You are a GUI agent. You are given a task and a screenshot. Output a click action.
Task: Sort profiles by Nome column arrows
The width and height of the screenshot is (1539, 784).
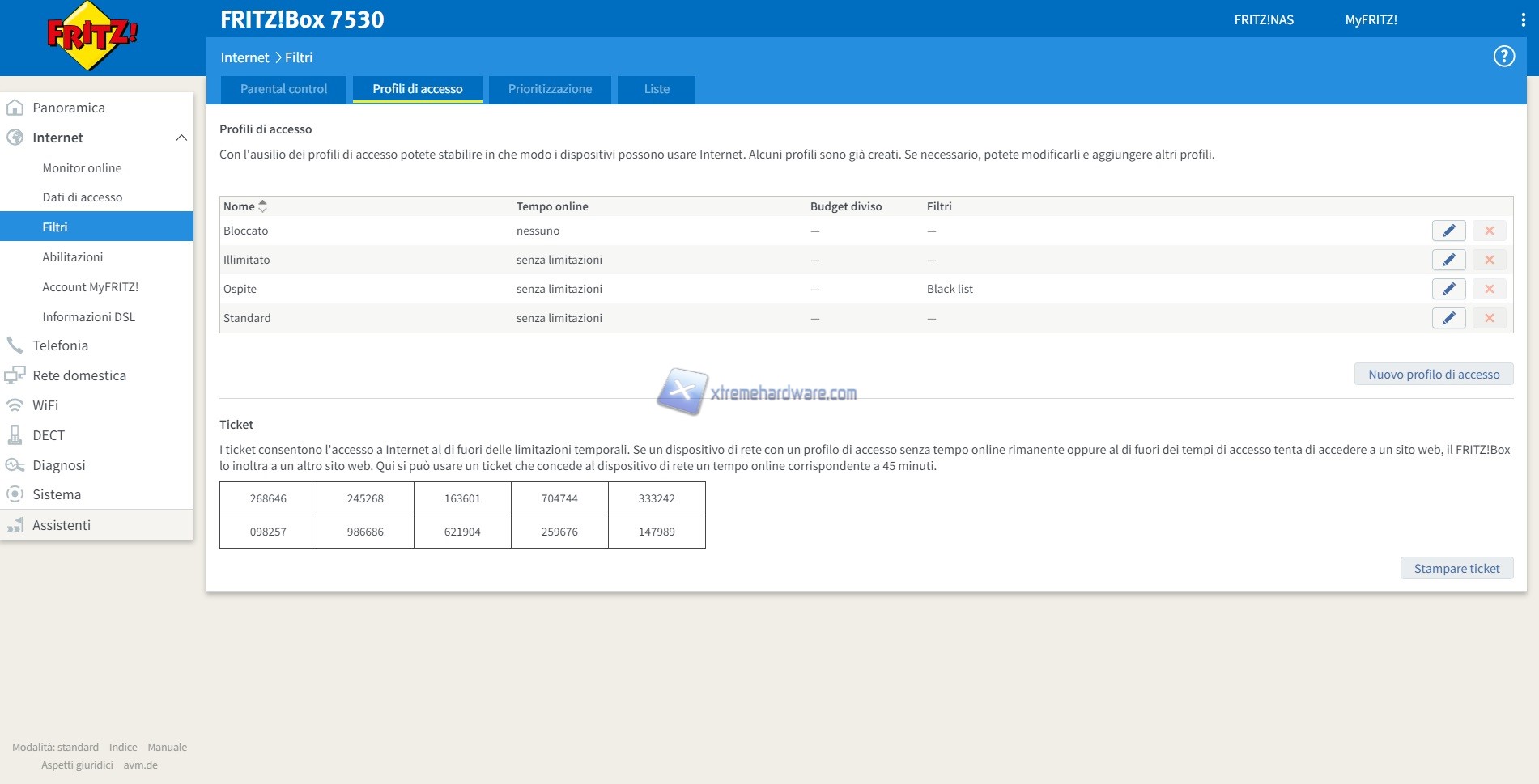(x=262, y=206)
